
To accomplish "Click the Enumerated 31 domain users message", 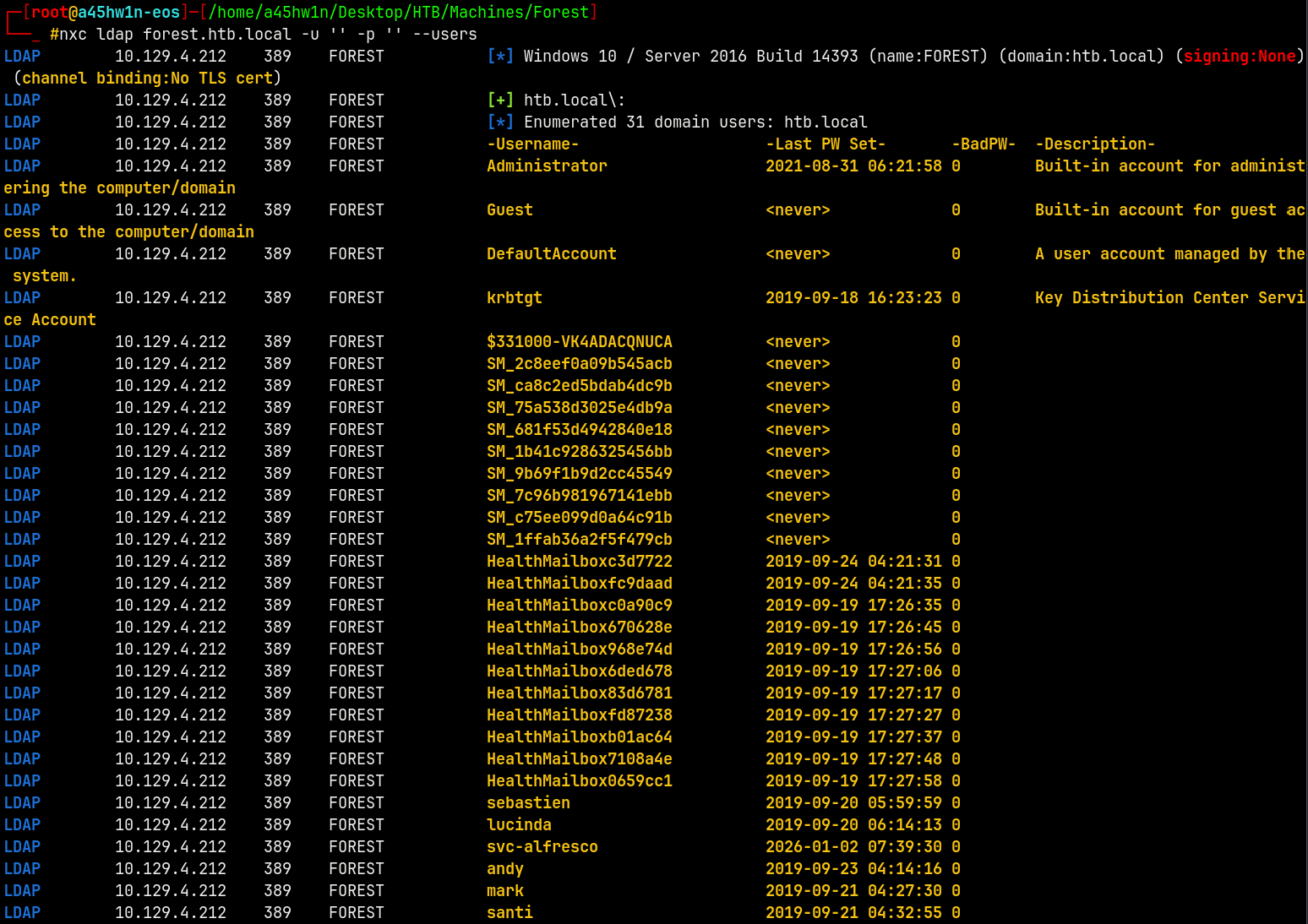I will (695, 122).
